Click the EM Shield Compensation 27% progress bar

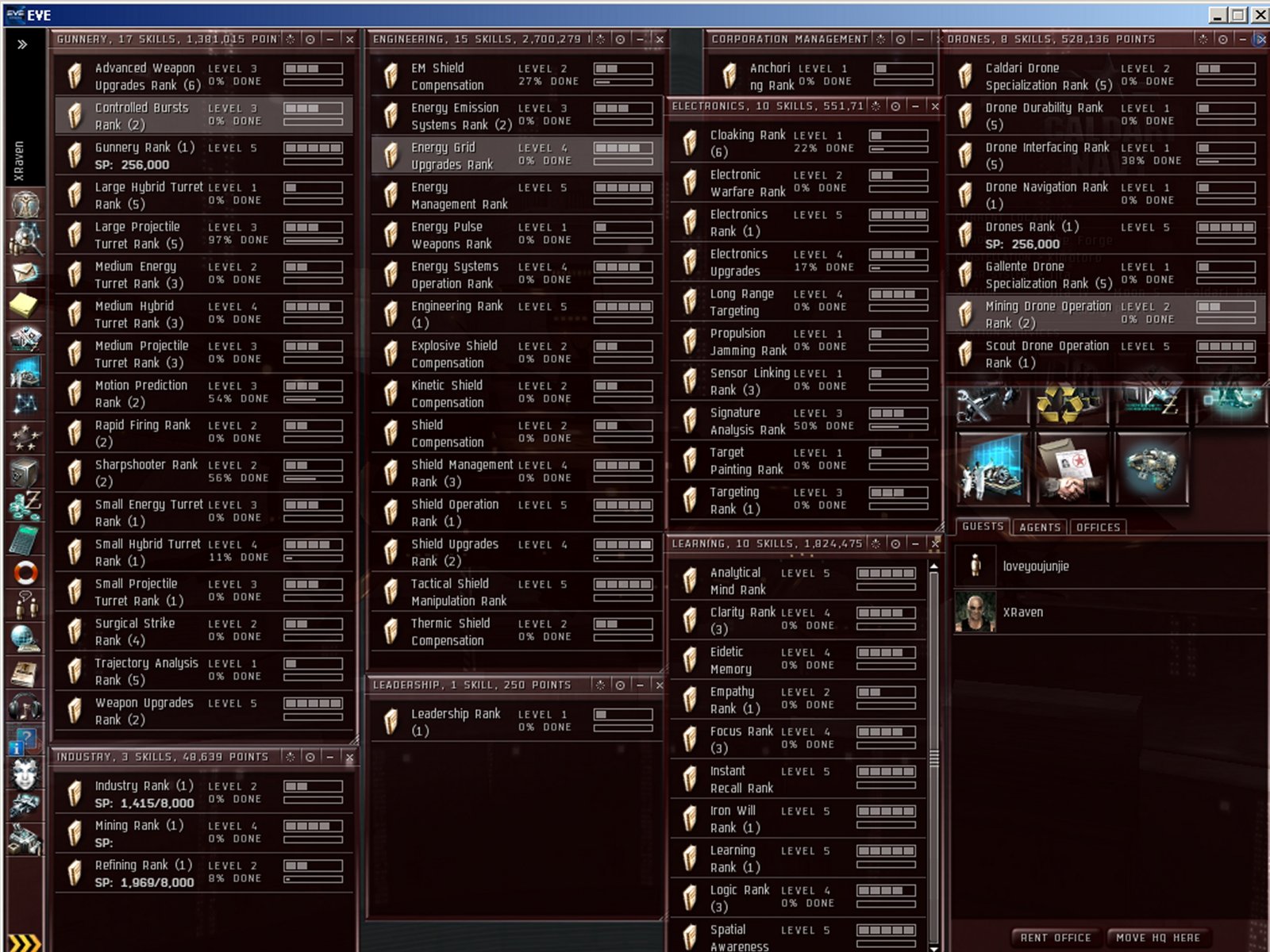point(623,82)
